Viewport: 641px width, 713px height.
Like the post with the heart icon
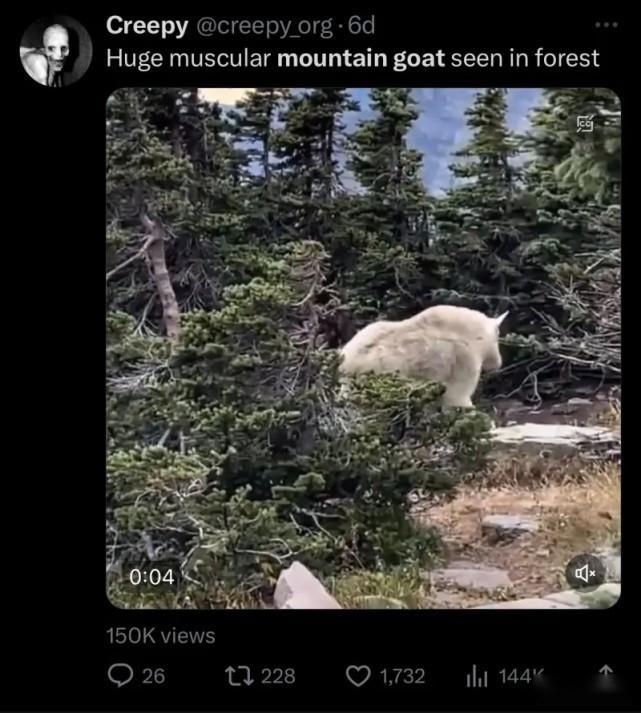coord(358,676)
